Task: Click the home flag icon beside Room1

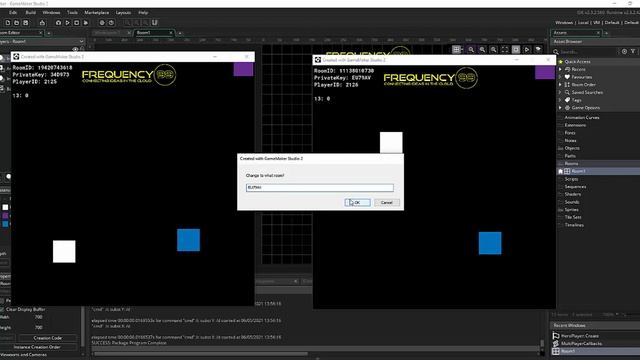Action: (x=560, y=171)
